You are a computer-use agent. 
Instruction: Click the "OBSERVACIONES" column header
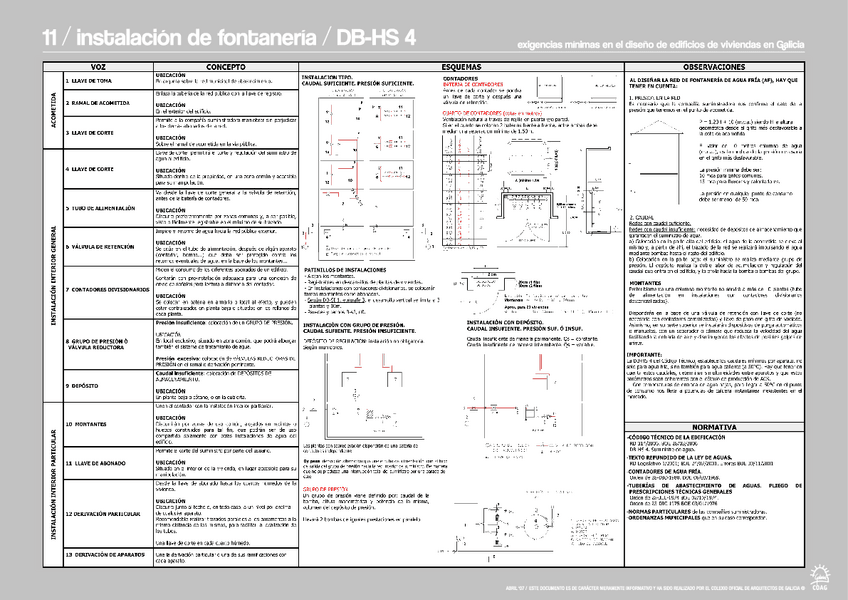point(714,67)
